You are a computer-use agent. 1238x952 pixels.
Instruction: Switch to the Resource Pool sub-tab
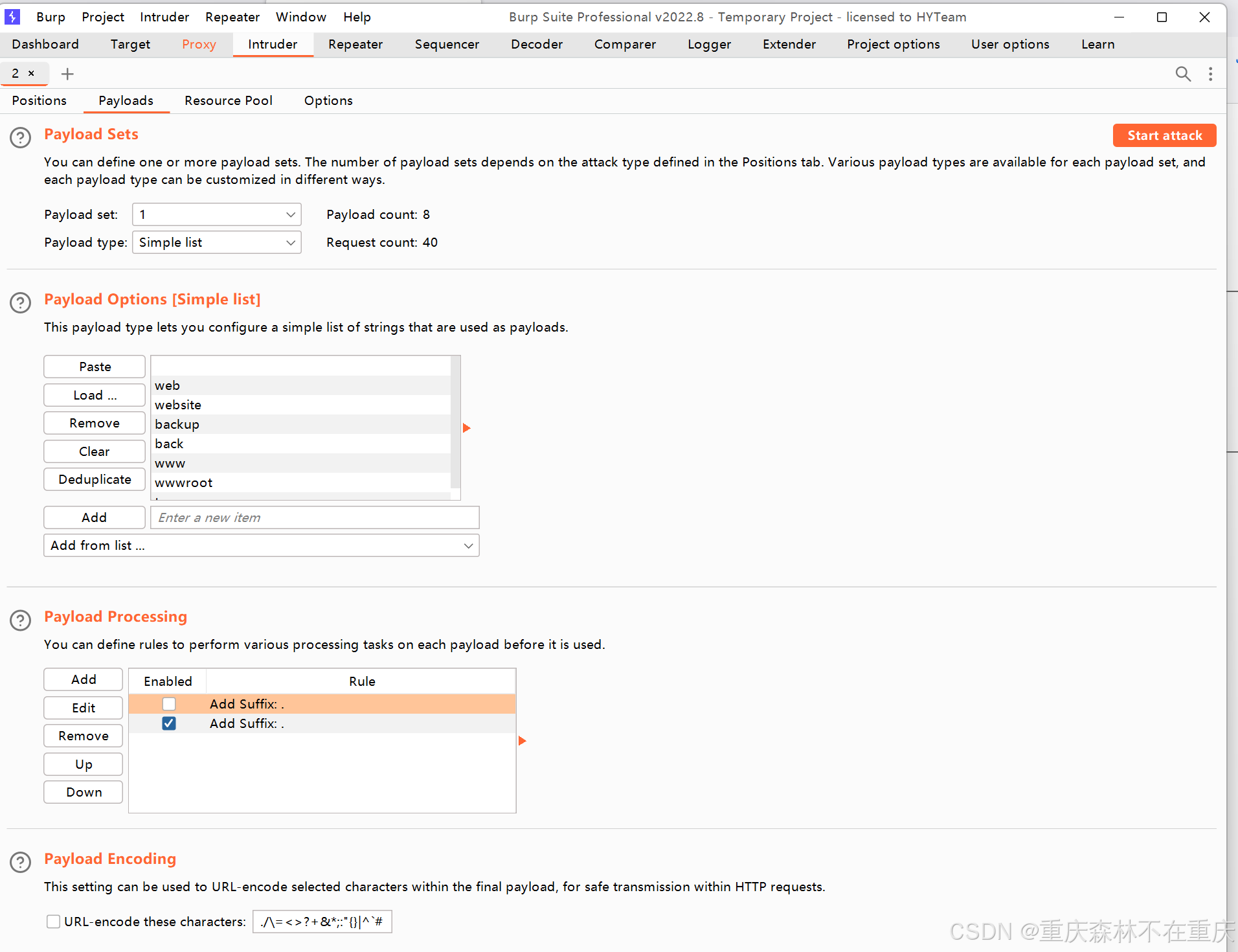coord(229,100)
